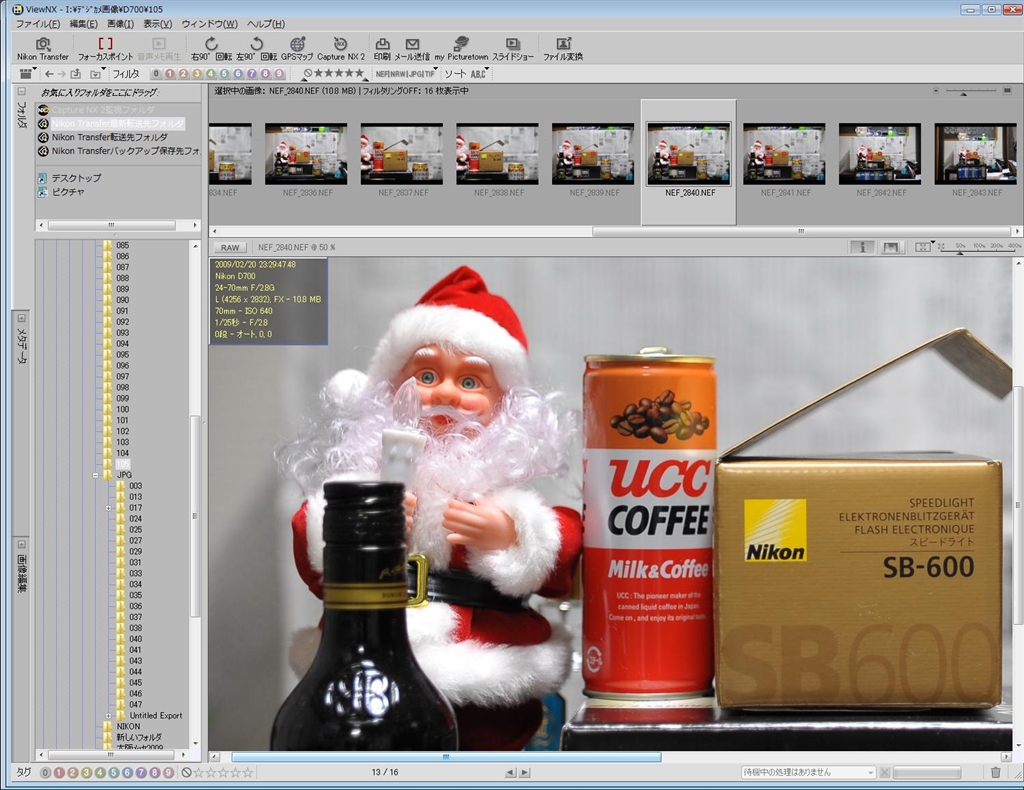Open the 編集(E) menu
This screenshot has height=790, width=1024.
click(x=84, y=24)
